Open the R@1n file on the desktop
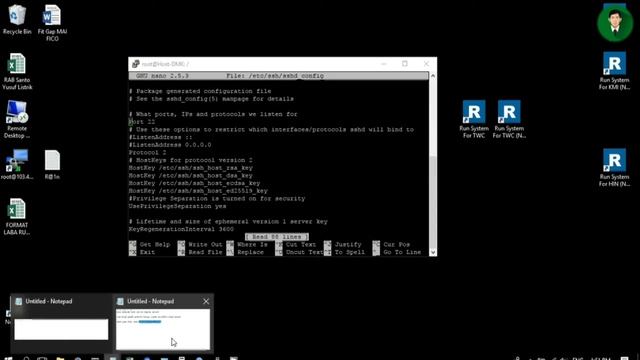640x360 pixels. click(52, 164)
